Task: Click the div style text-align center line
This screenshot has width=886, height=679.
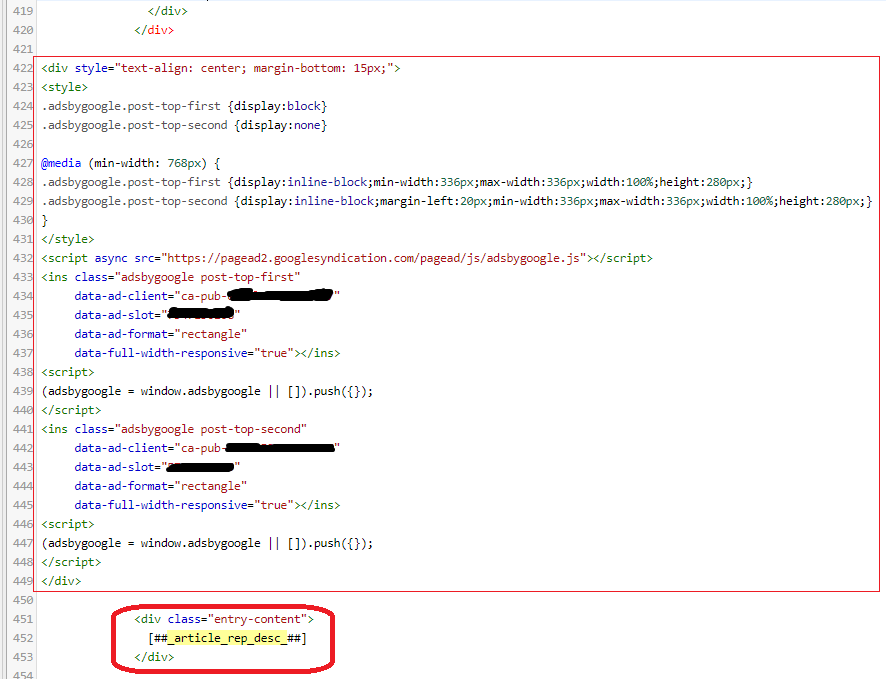Action: pos(221,68)
